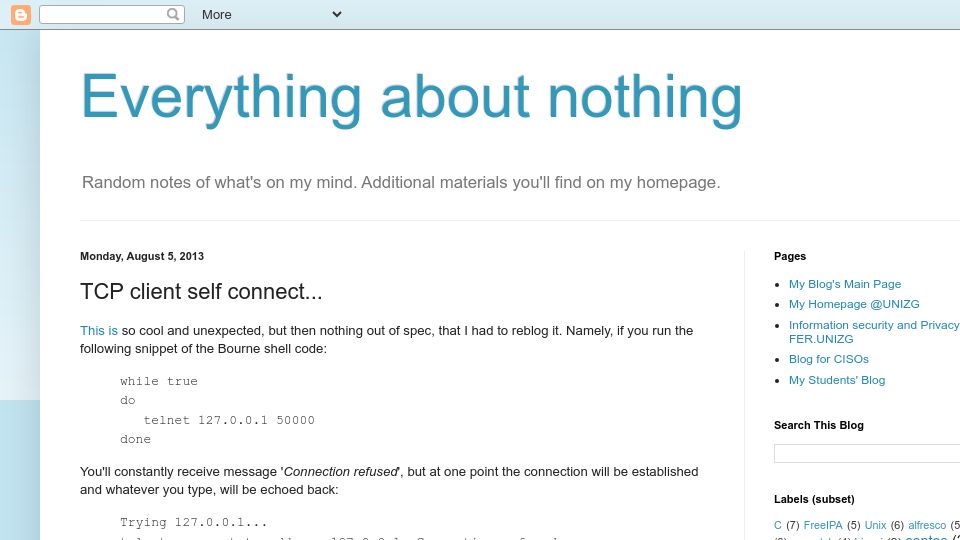Go to 'My Homepage @UNIZG' page
The height and width of the screenshot is (540, 960).
click(853, 304)
